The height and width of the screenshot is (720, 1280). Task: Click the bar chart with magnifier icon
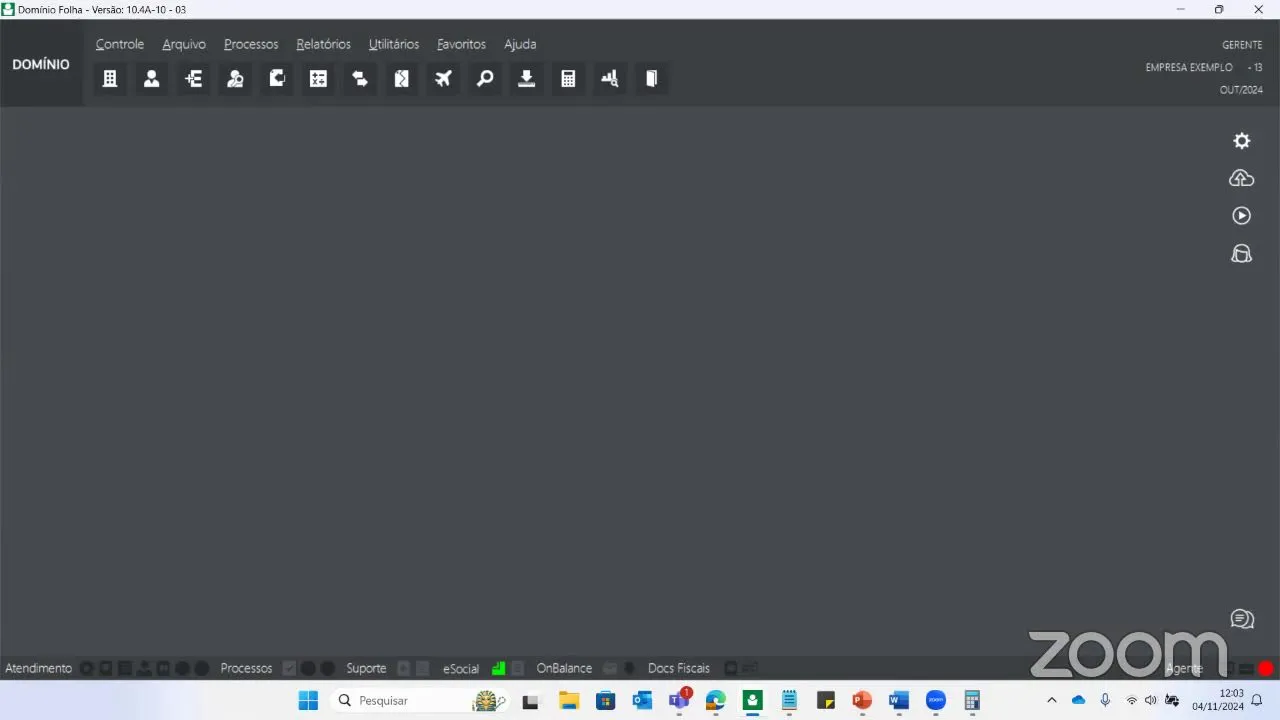pos(610,79)
